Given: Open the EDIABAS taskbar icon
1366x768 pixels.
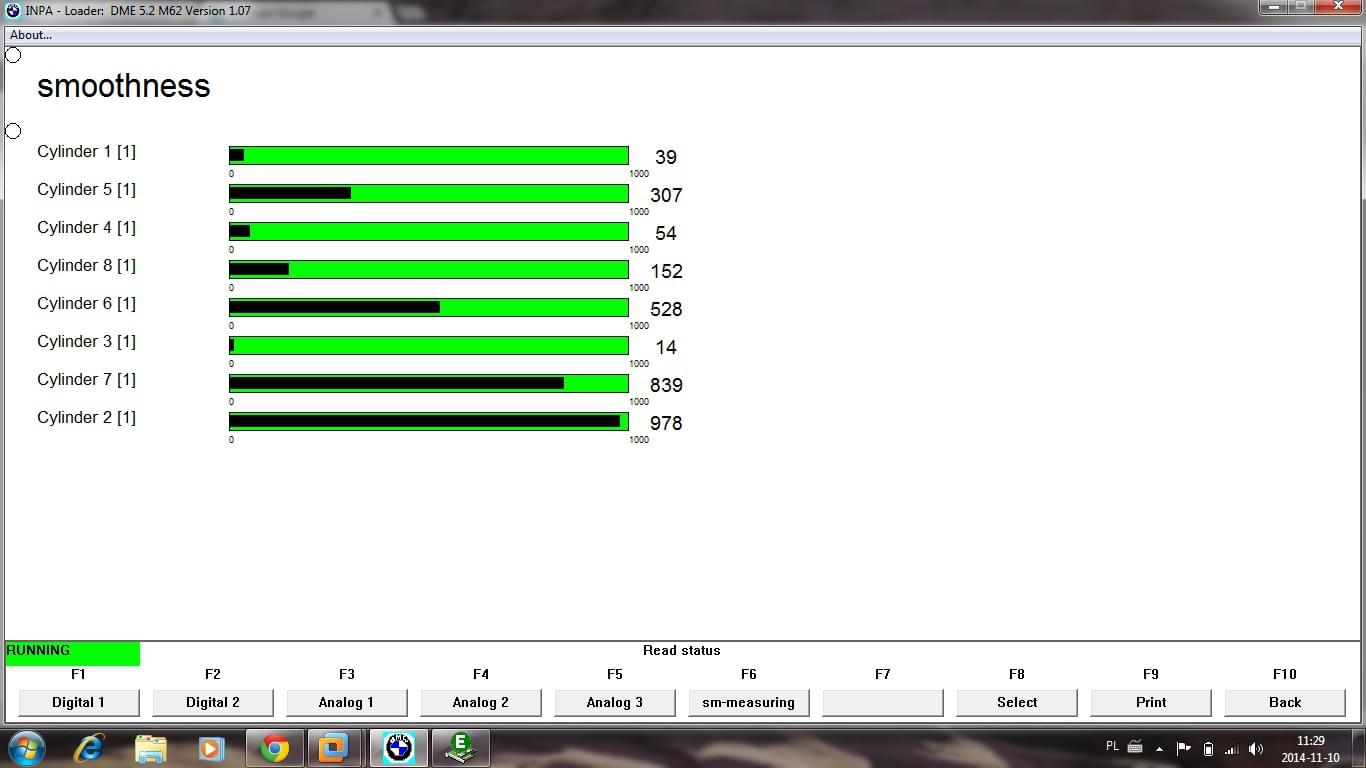Looking at the screenshot, I should pos(460,748).
